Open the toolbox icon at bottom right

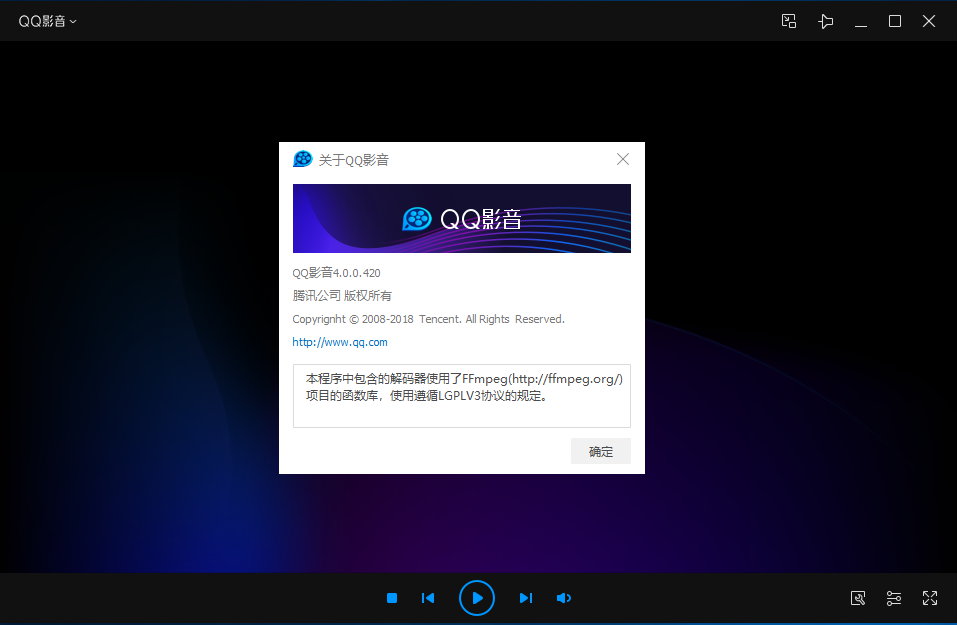(x=858, y=598)
